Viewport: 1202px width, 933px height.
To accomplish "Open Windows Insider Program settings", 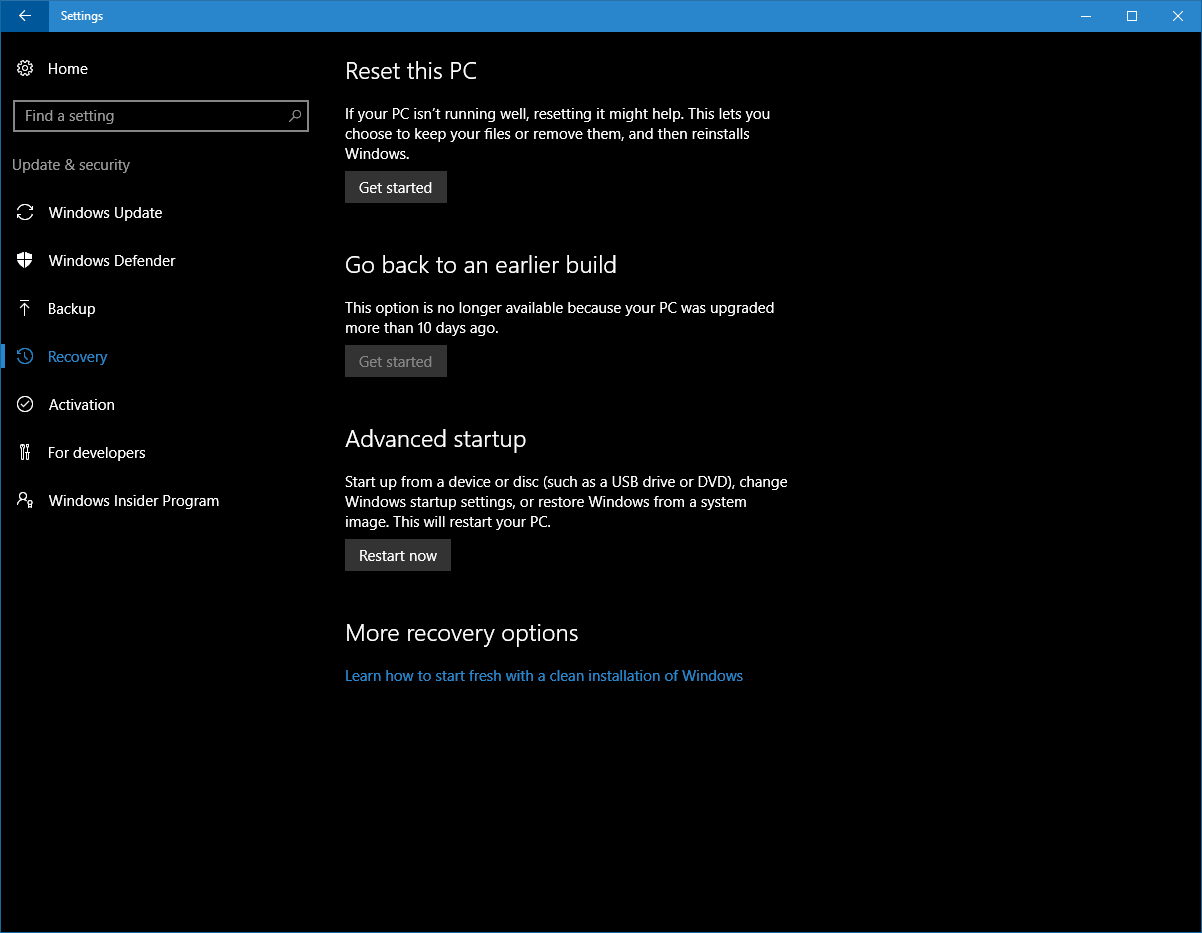I will coord(133,500).
